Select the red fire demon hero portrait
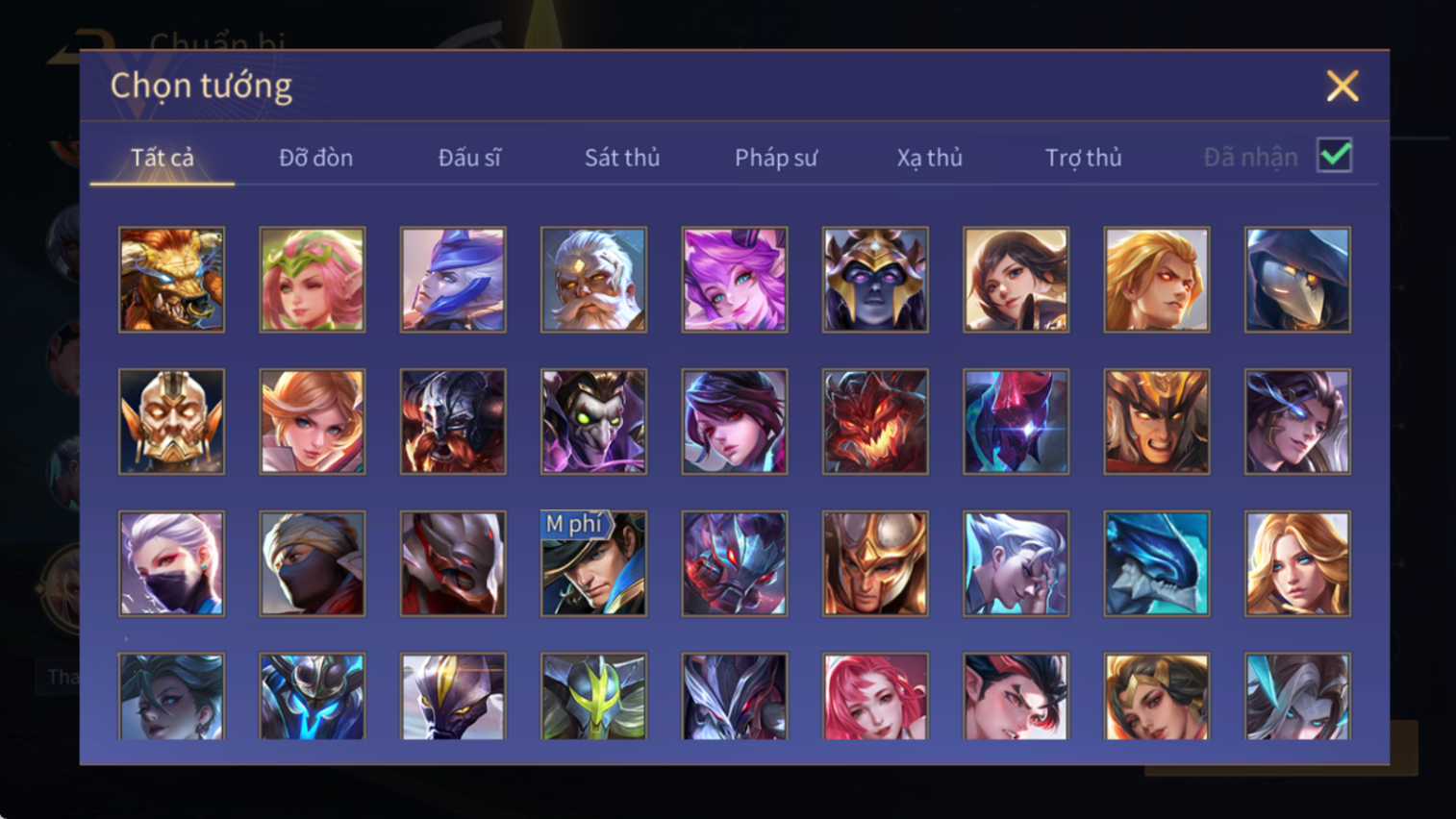The height and width of the screenshot is (819, 1456). click(875, 422)
